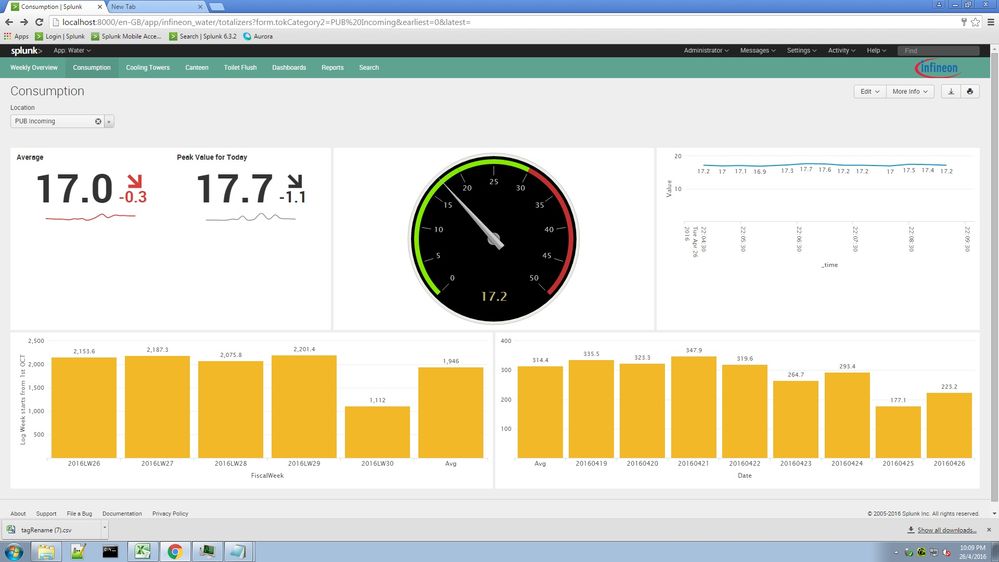Image resolution: width=999 pixels, height=562 pixels.
Task: Expand the Edit dropdown button
Action: coord(868,91)
